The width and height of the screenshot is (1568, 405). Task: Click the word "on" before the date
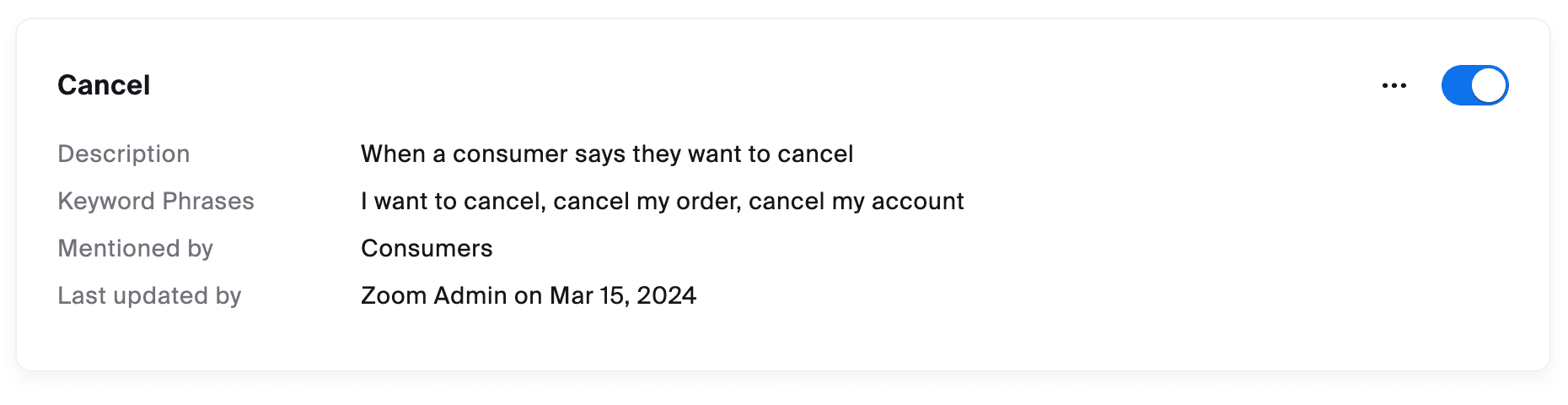click(x=528, y=295)
